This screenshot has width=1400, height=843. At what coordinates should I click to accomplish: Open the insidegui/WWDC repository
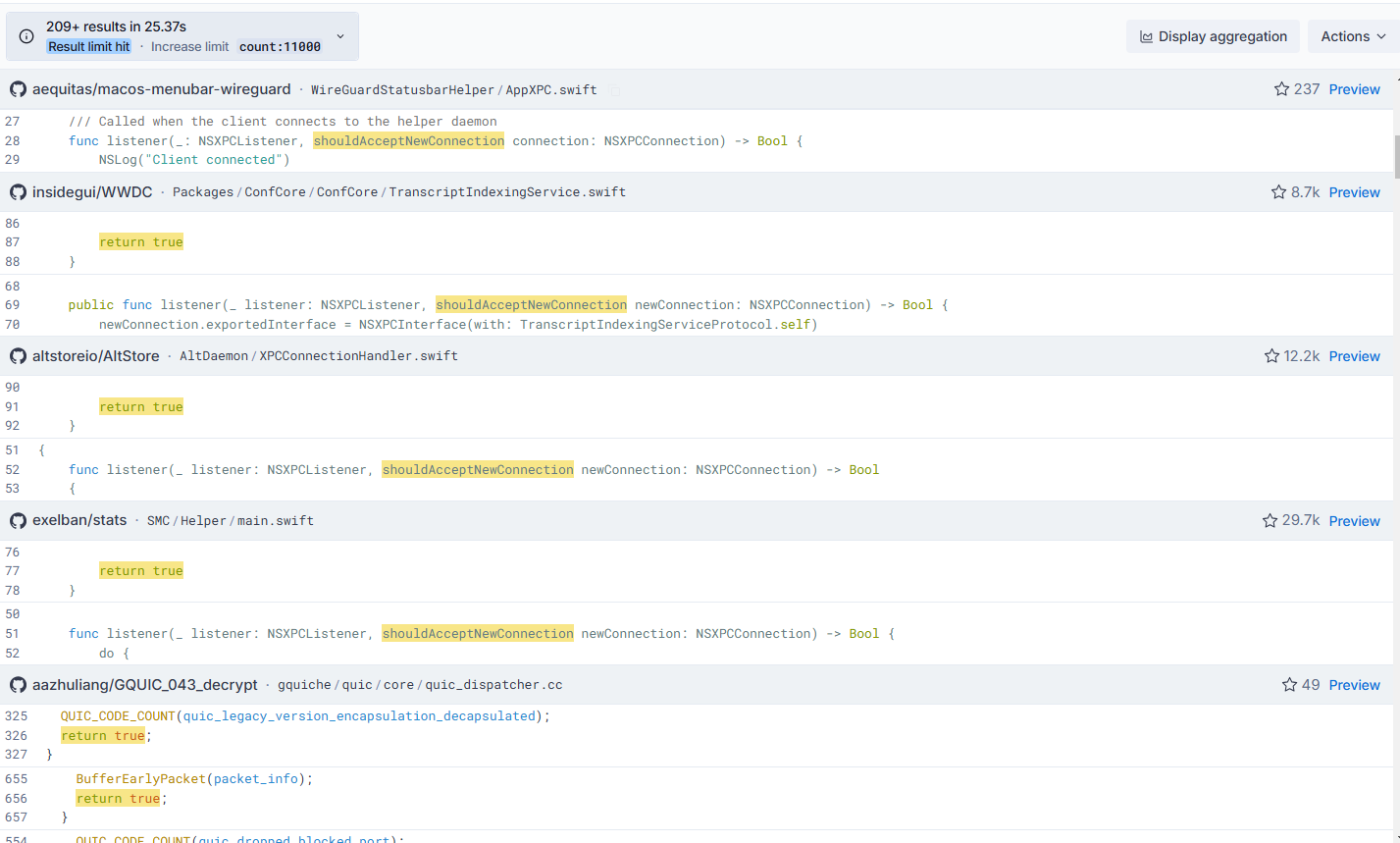[92, 192]
